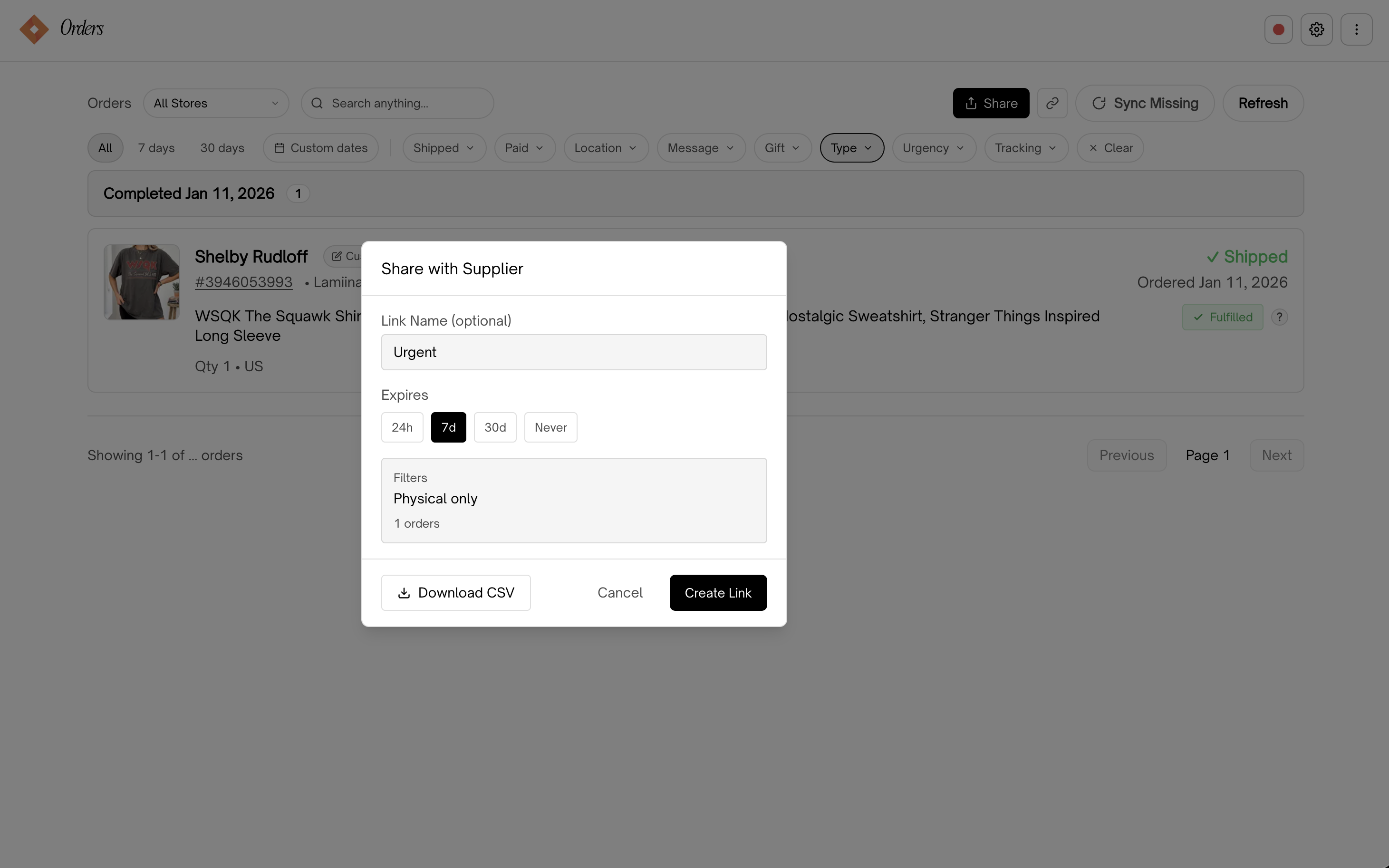
Task: Click the red recording indicator icon
Action: (x=1278, y=29)
